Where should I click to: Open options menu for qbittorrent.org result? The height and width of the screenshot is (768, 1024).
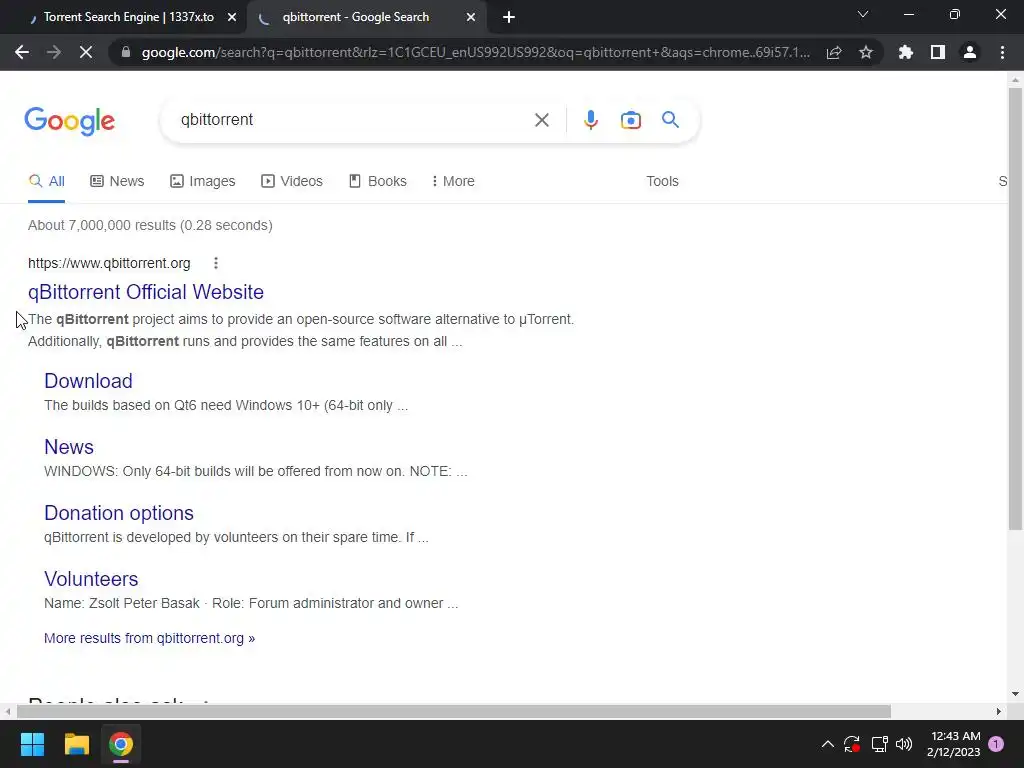click(x=216, y=263)
